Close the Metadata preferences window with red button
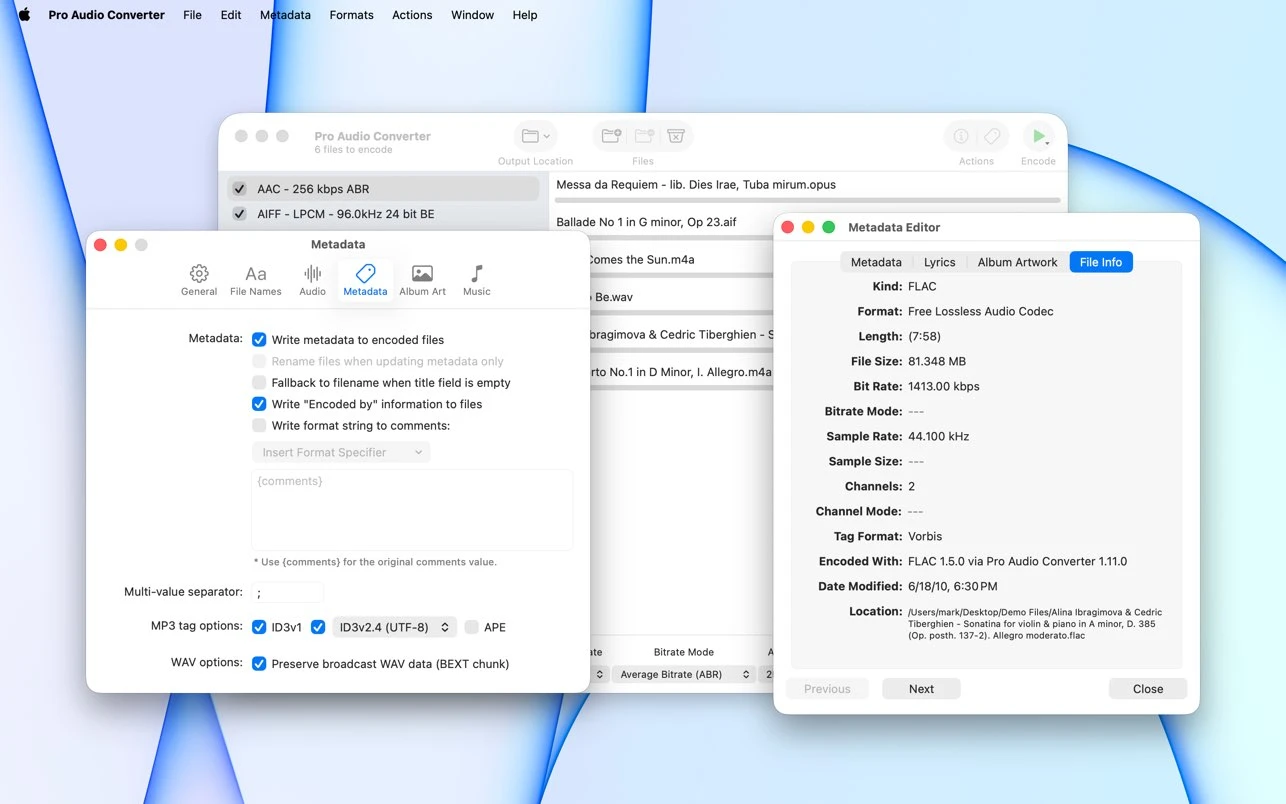 [x=100, y=244]
